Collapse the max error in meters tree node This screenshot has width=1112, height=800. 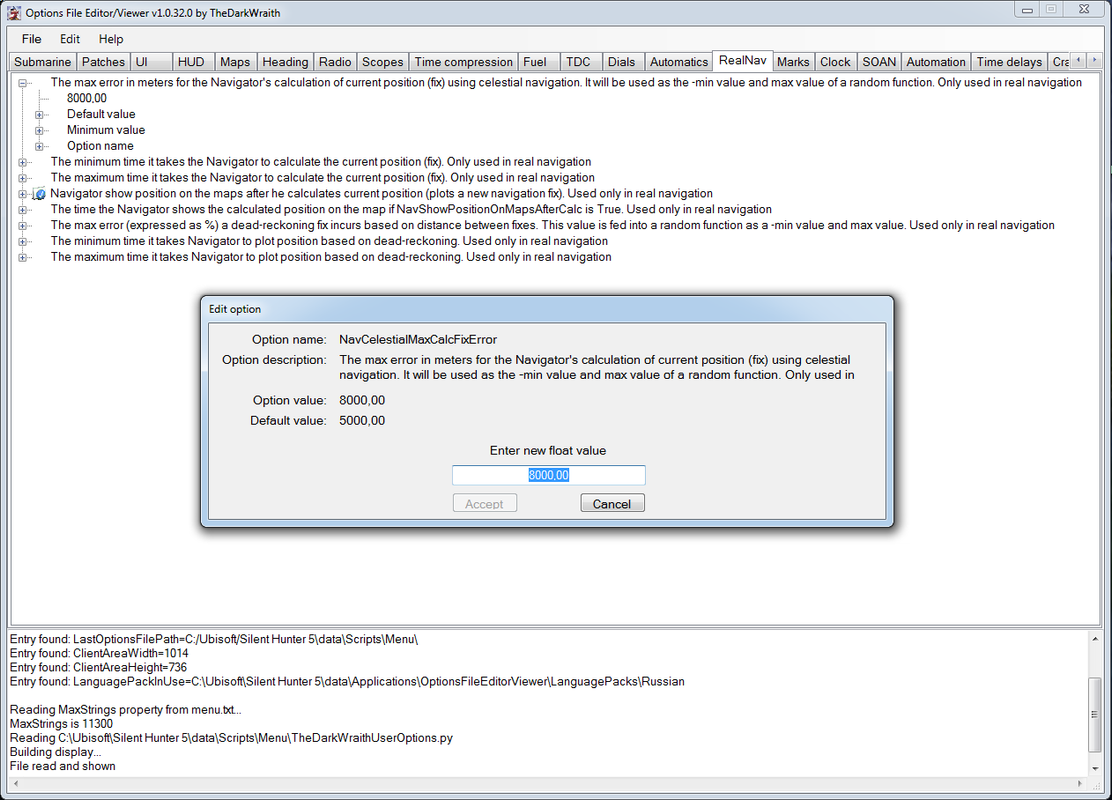[23, 83]
